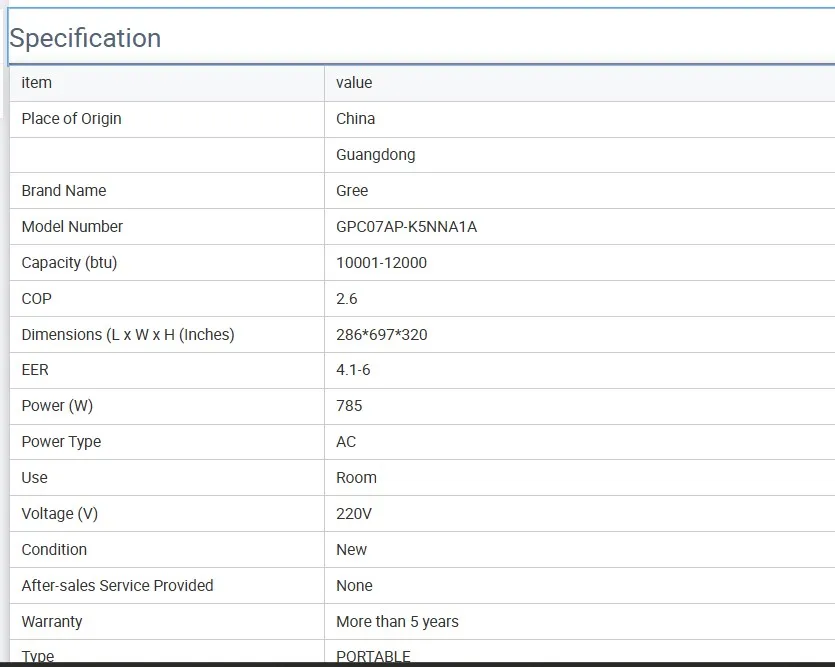The height and width of the screenshot is (667, 835).
Task: Click the Capacity (btu) label
Action: (x=69, y=263)
